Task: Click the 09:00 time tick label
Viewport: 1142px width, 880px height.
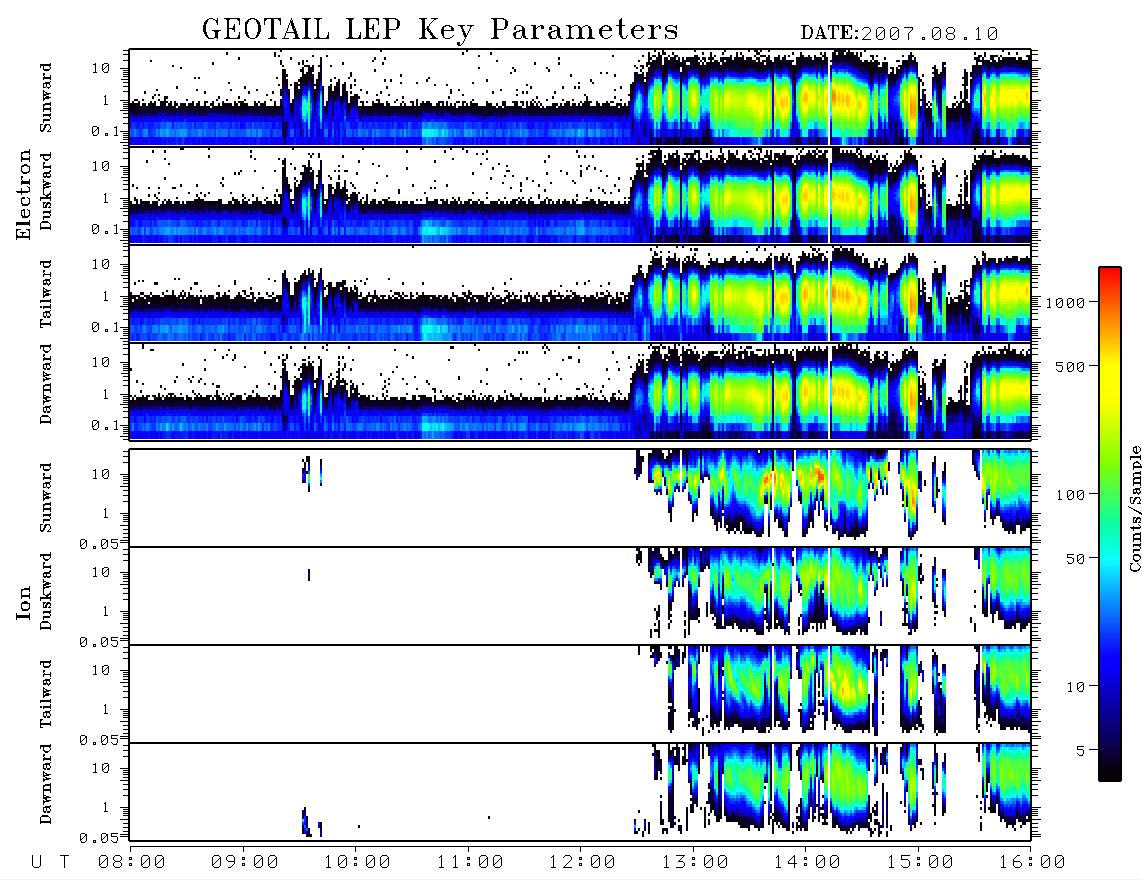Action: click(245, 863)
